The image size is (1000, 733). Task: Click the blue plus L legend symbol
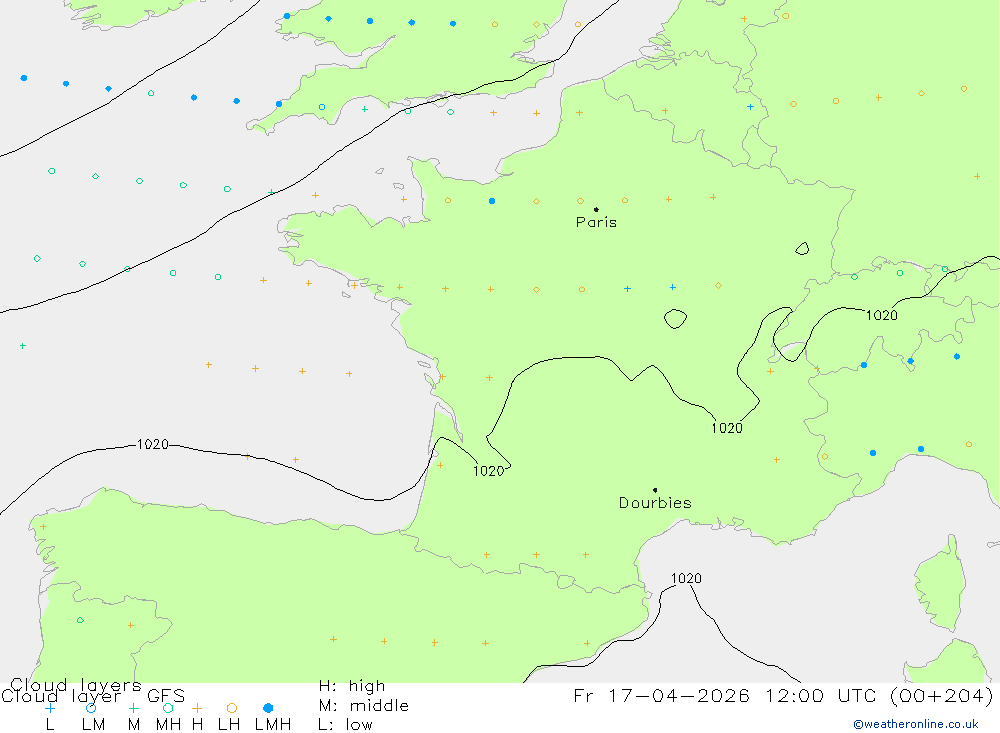[50, 708]
